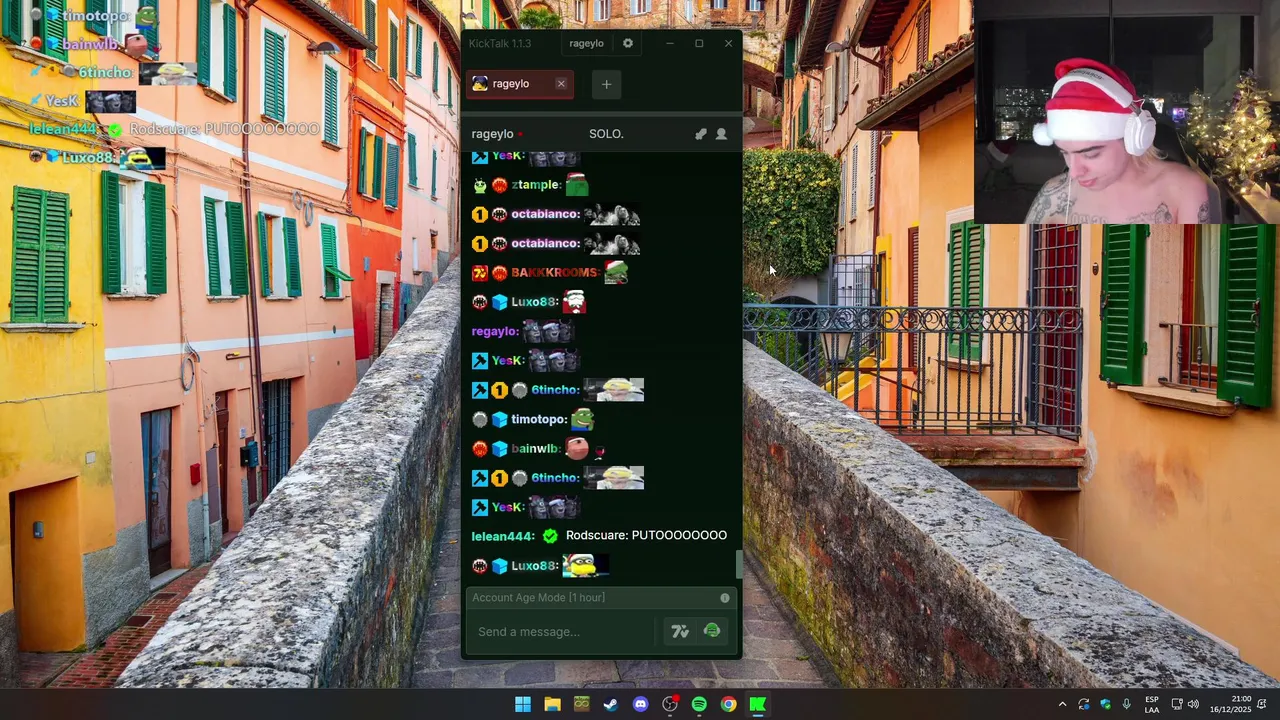
Task: Open Kick emote picker green icon
Action: [712, 631]
